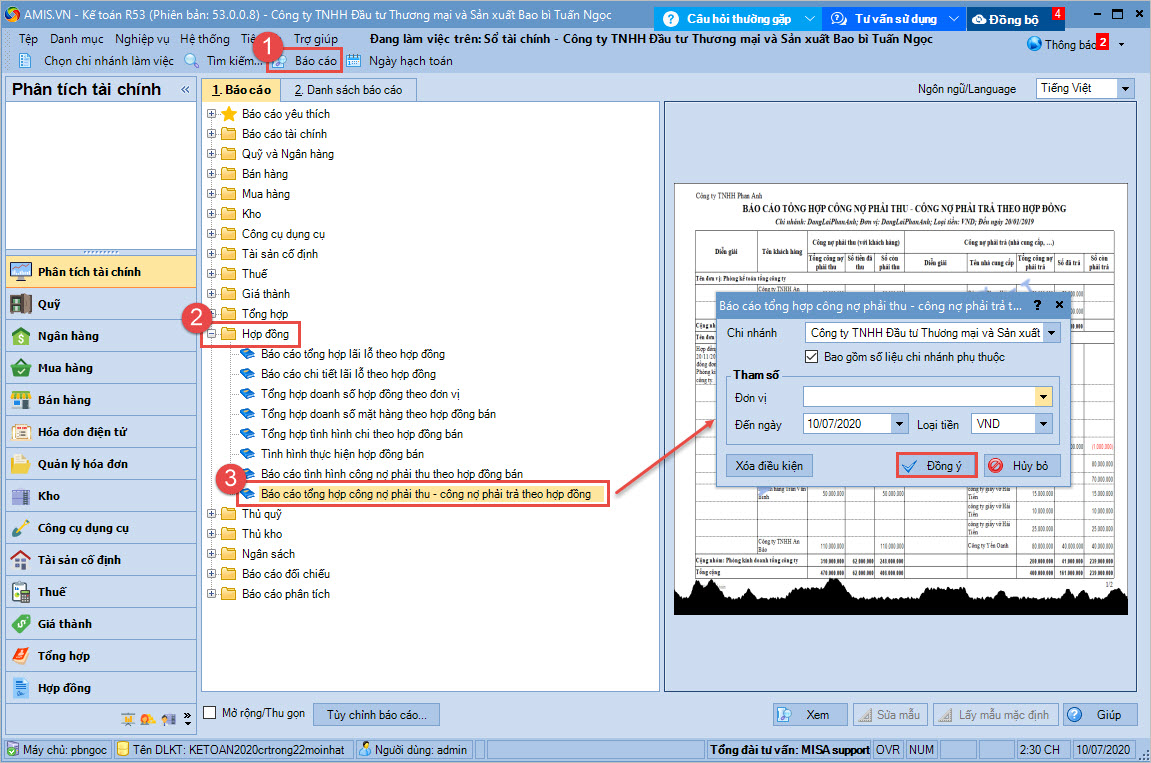This screenshot has height=763, width=1151.
Task: Click the Đồng ý button
Action: [x=936, y=466]
